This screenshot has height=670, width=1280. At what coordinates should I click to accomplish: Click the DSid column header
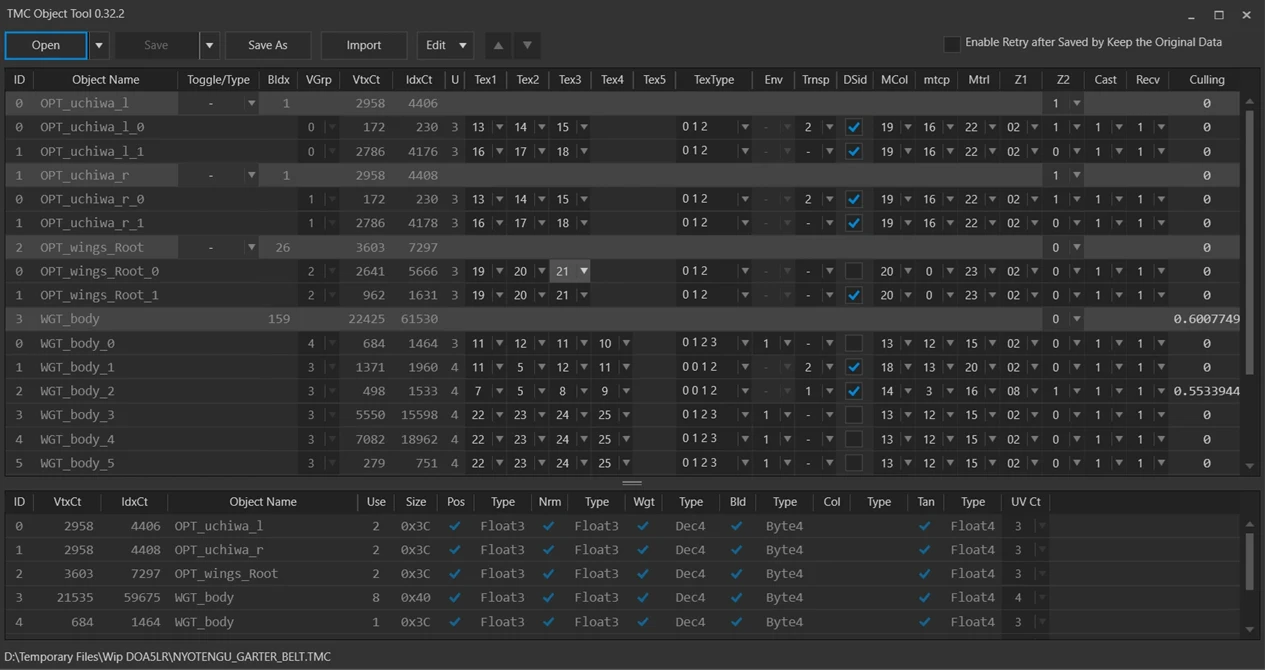(x=855, y=80)
